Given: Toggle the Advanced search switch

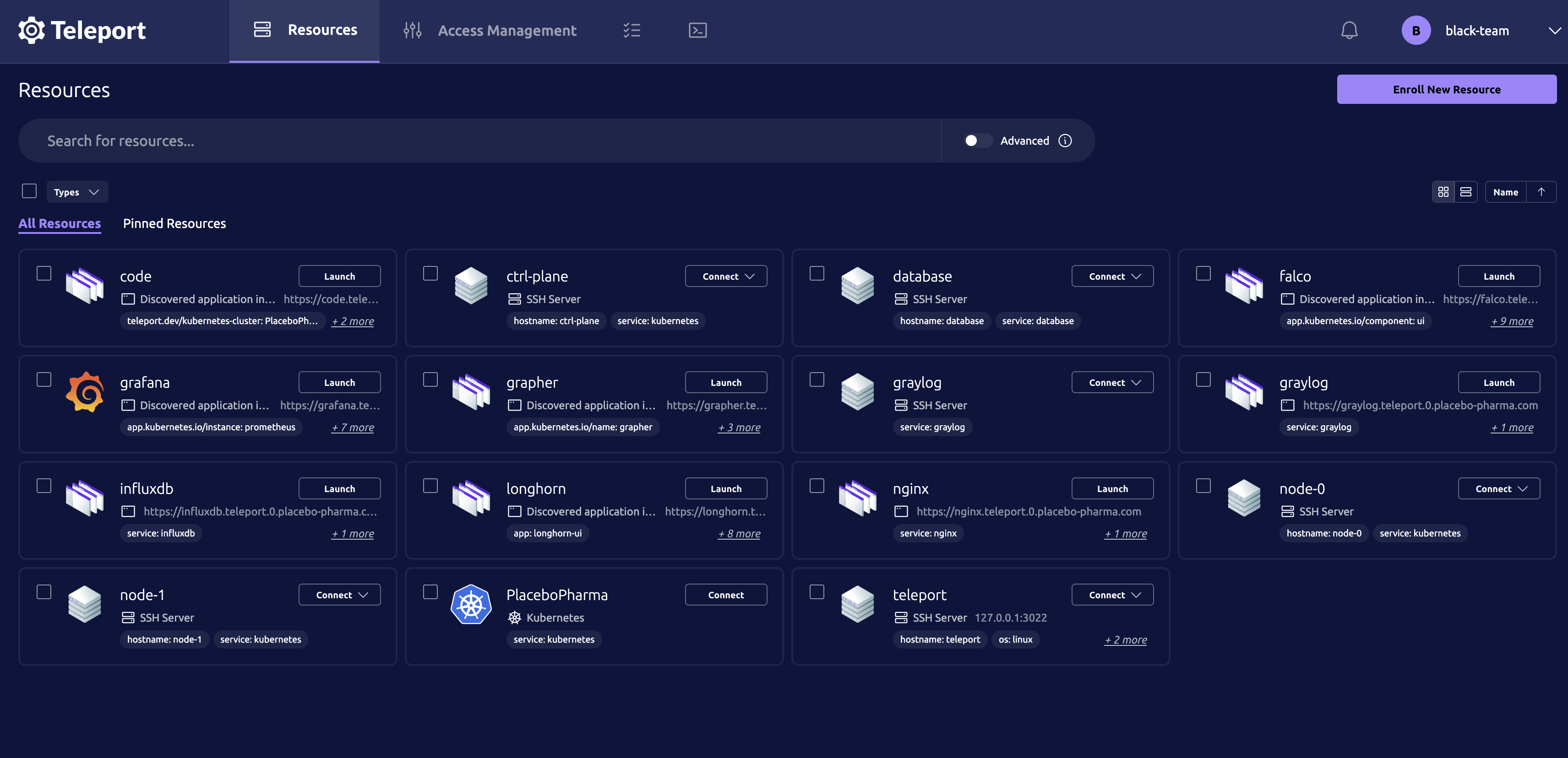Looking at the screenshot, I should (x=978, y=141).
